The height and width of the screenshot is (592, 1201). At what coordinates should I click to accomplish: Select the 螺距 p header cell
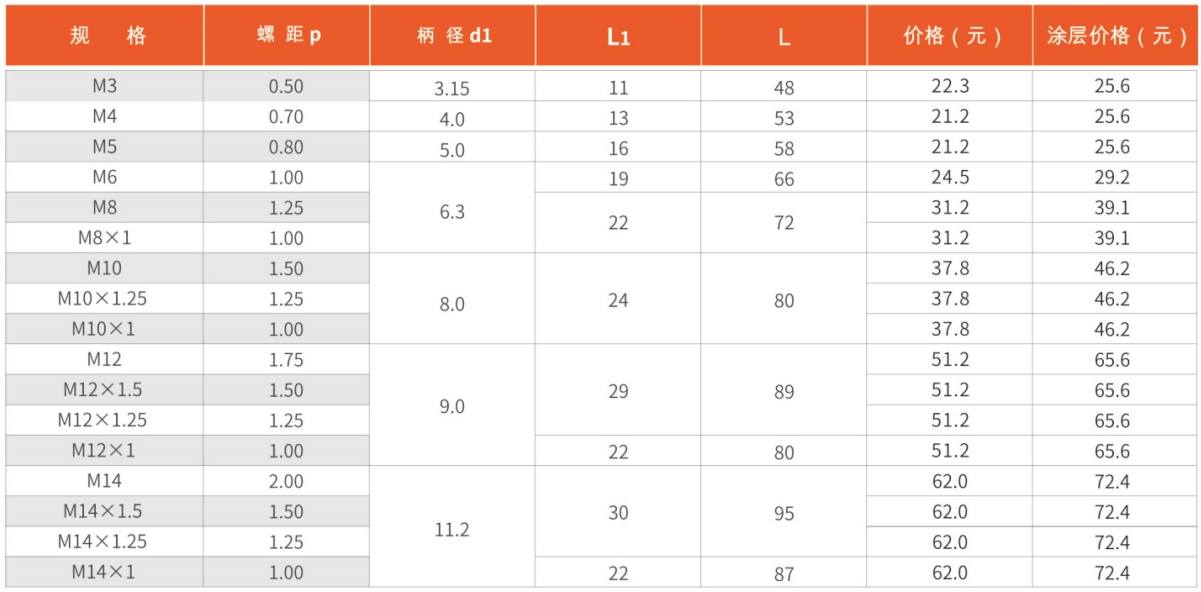pos(287,36)
